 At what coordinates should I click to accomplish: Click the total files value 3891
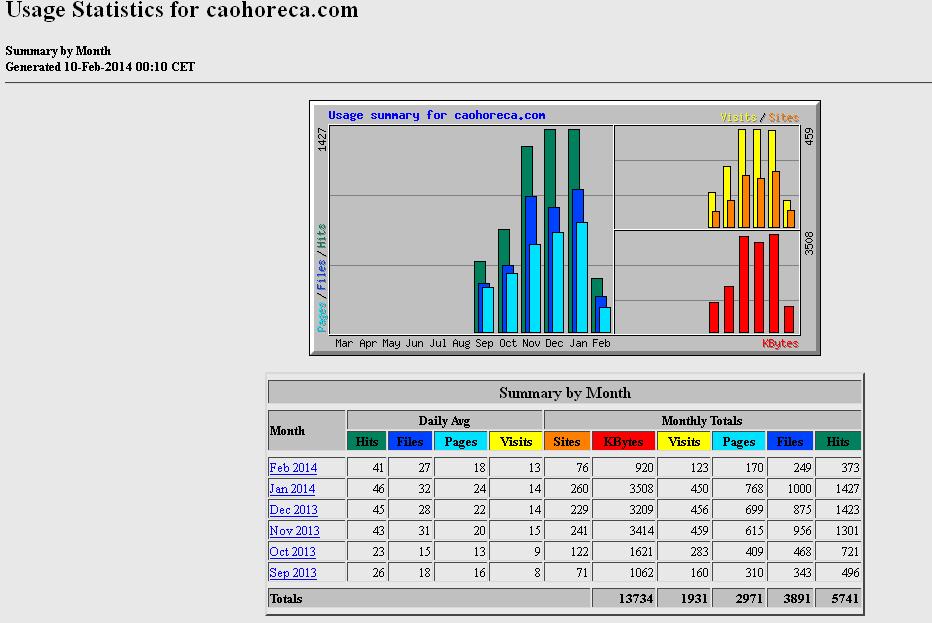tap(790, 599)
